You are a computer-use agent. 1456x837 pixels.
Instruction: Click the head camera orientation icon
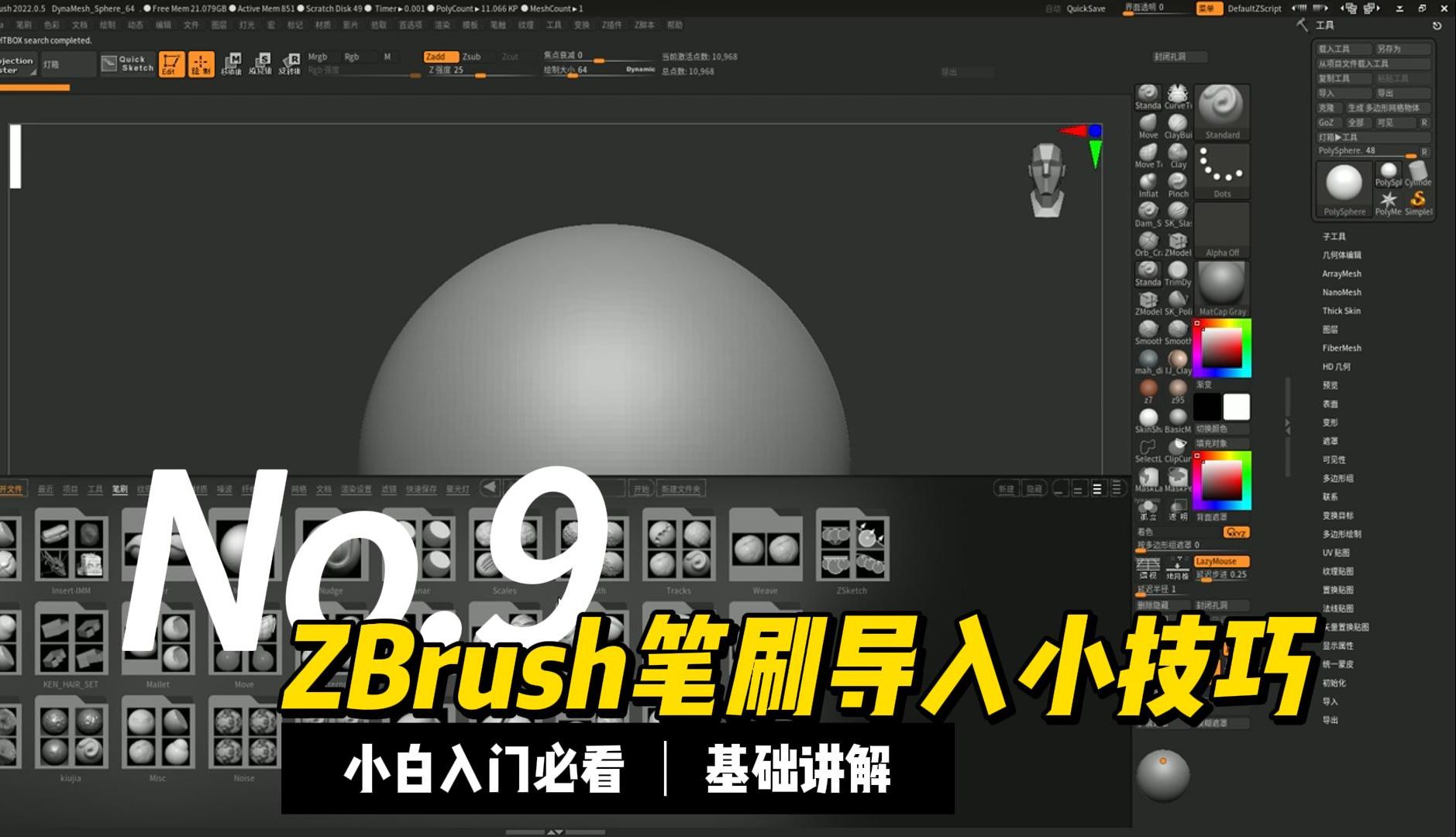point(1046,179)
